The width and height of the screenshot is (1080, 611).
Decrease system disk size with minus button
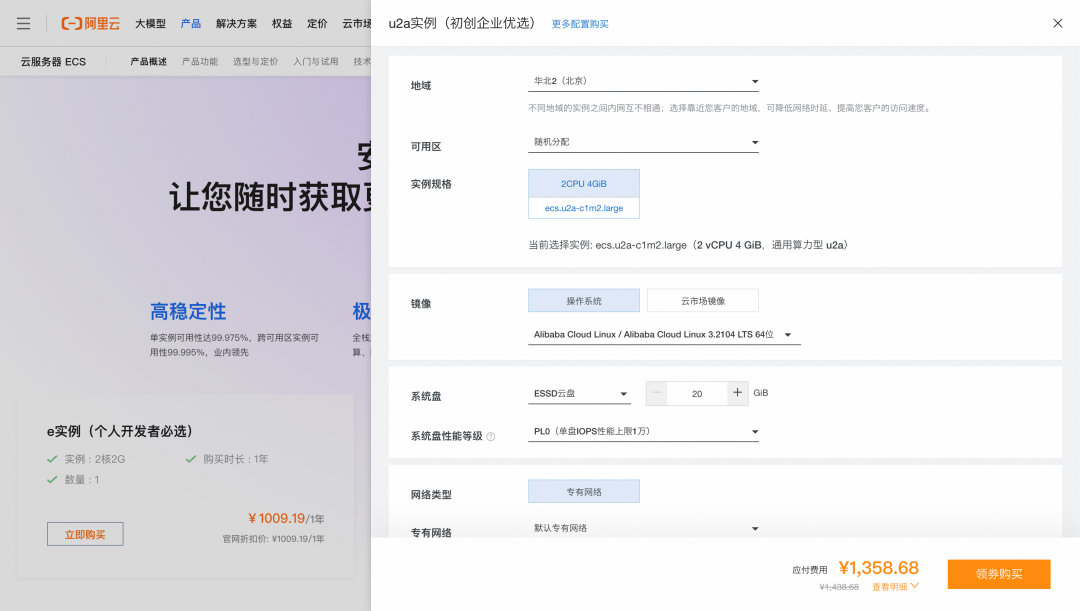coord(657,393)
